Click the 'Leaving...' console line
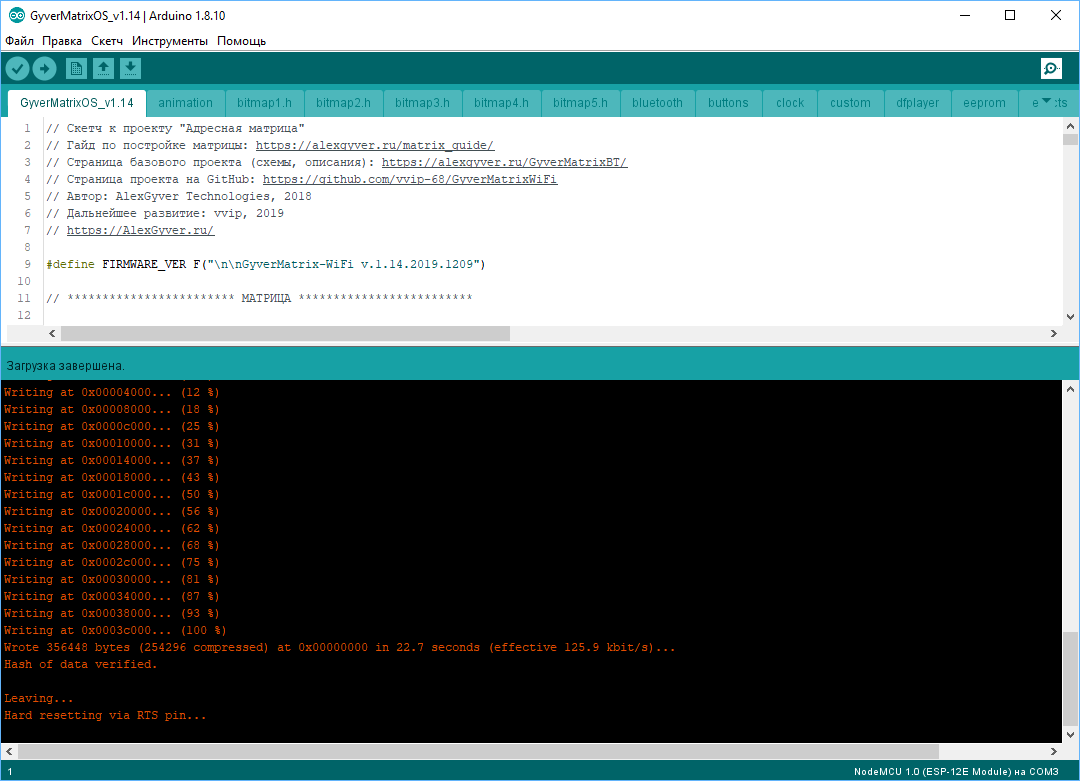The width and height of the screenshot is (1080, 781). pyautogui.click(x=39, y=698)
